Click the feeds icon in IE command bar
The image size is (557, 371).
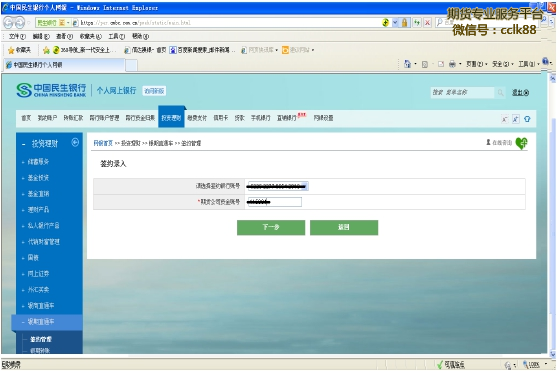424,64
